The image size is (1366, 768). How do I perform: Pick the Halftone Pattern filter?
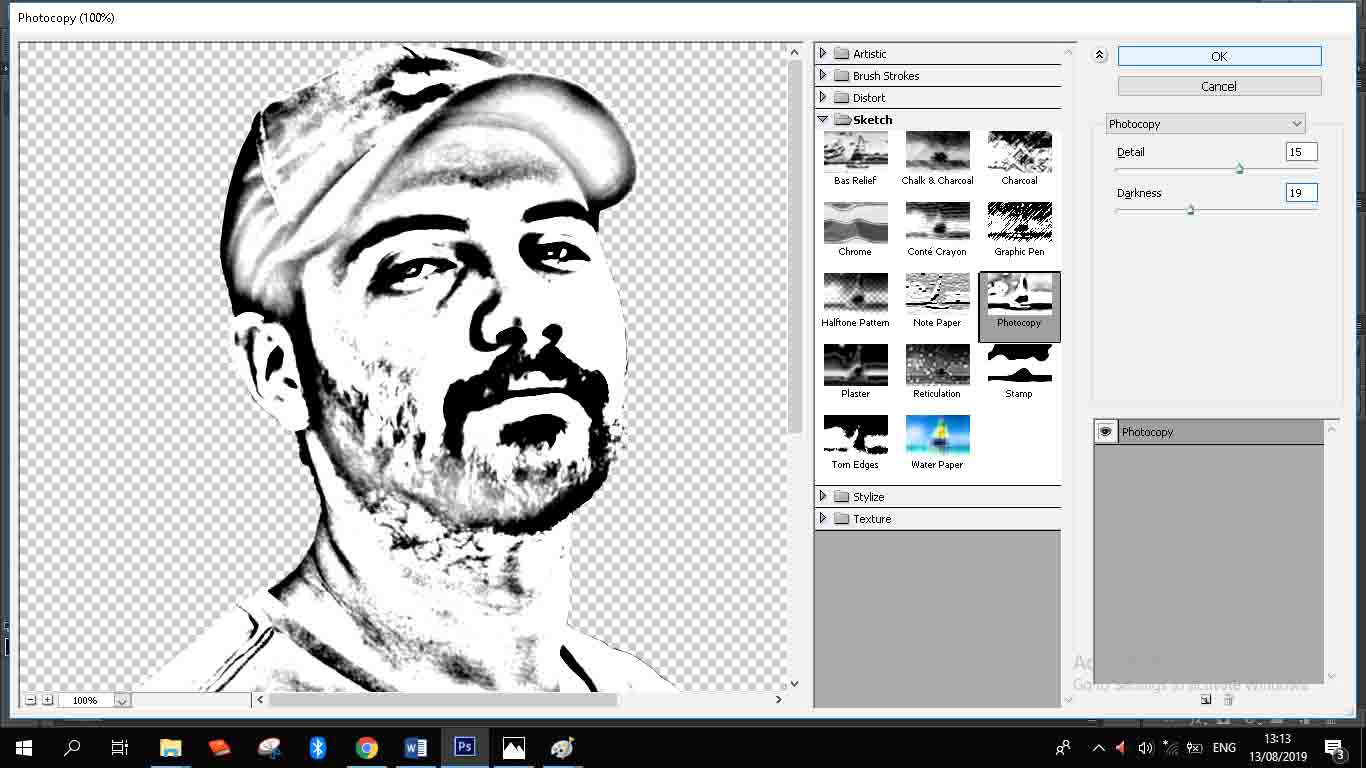855,294
